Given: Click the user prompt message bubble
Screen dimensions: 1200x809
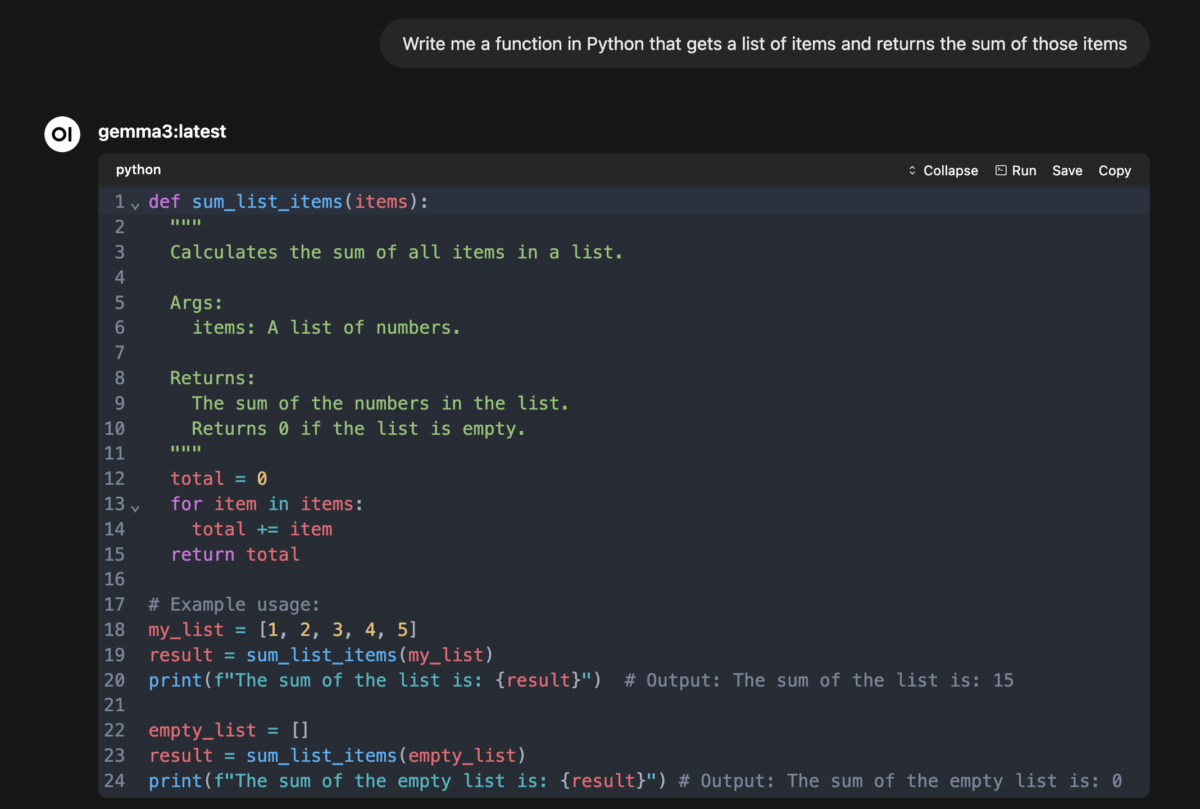Looking at the screenshot, I should [x=765, y=43].
